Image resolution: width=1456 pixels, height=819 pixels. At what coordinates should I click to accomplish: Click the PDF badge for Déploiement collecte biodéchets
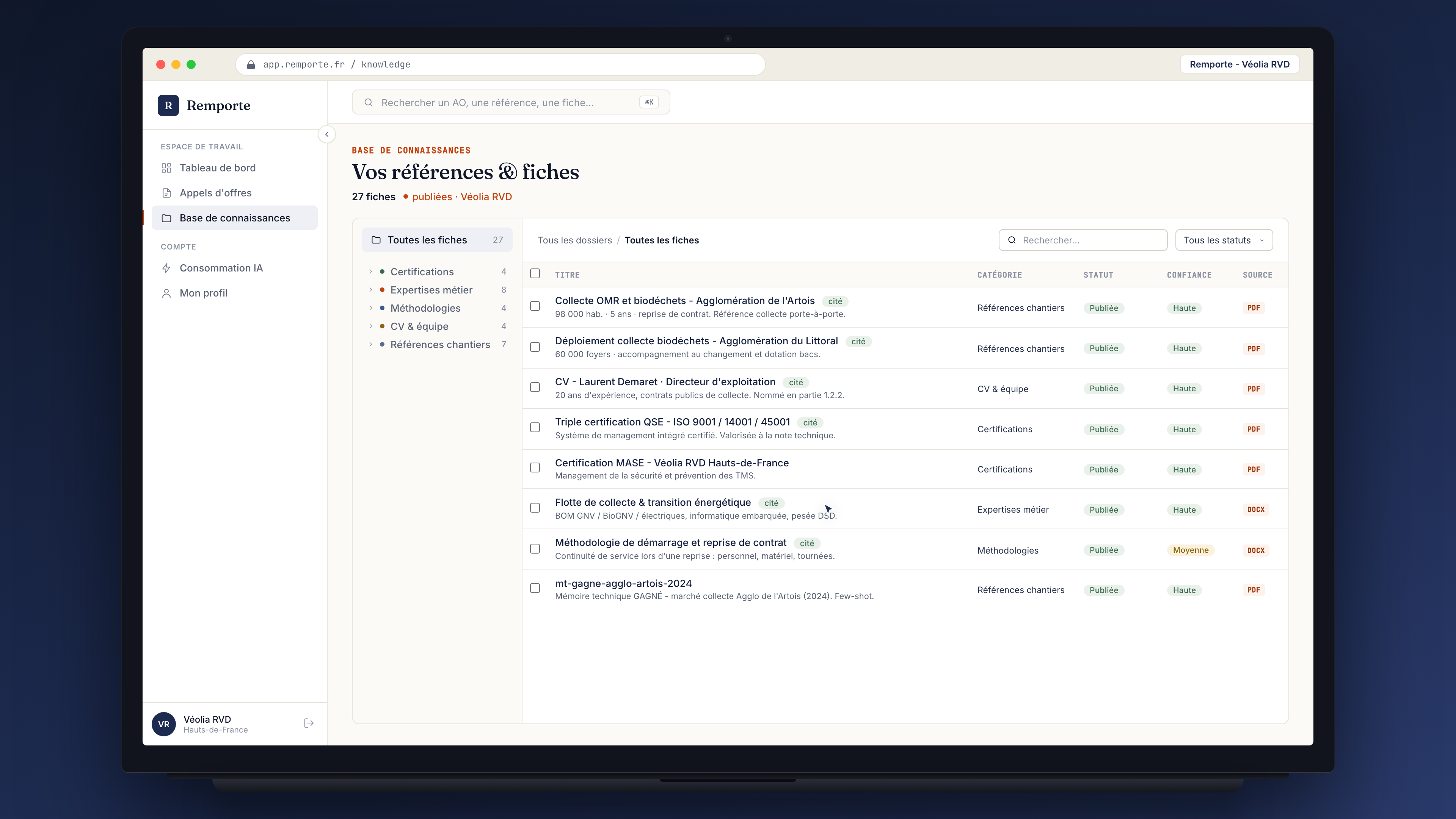tap(1254, 349)
